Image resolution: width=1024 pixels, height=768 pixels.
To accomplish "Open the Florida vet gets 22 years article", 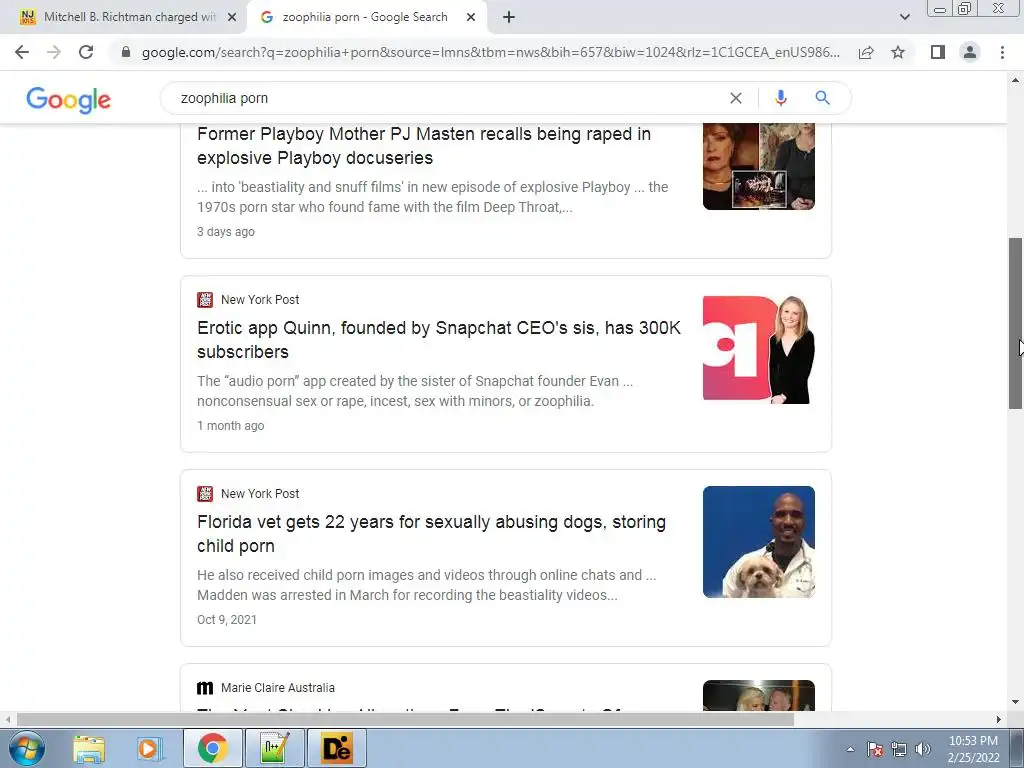I will (x=431, y=534).
